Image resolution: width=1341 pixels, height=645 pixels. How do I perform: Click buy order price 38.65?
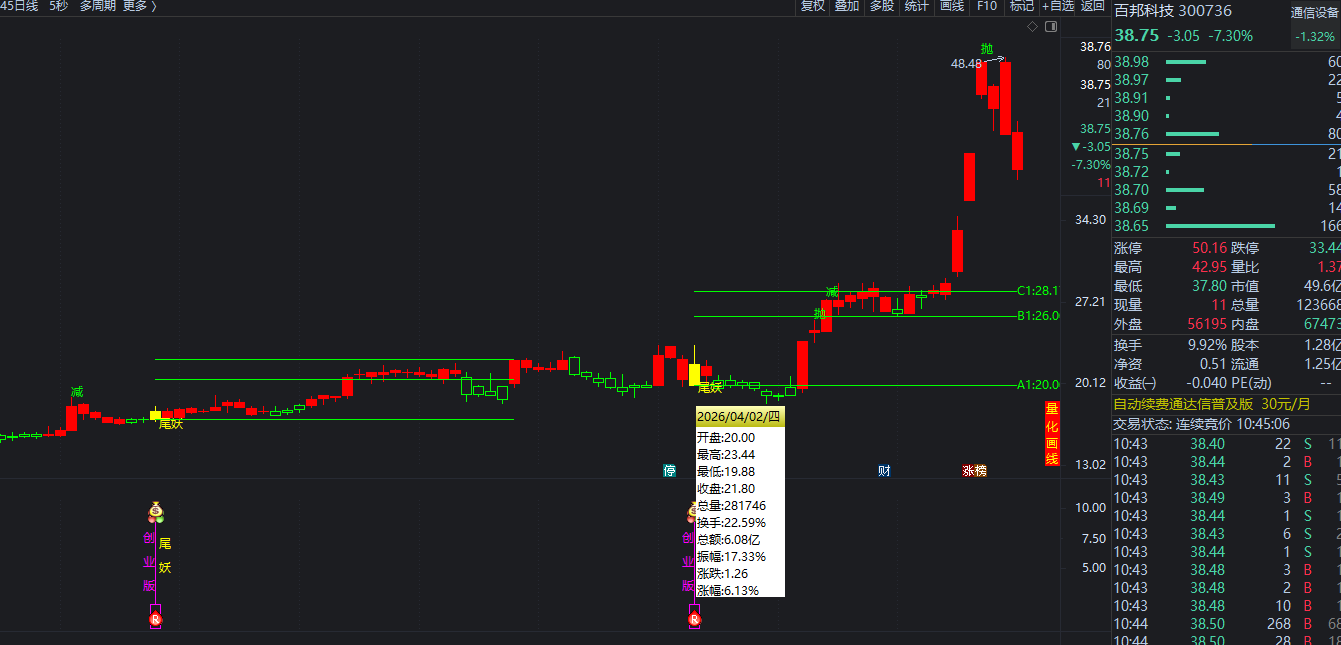(1131, 226)
